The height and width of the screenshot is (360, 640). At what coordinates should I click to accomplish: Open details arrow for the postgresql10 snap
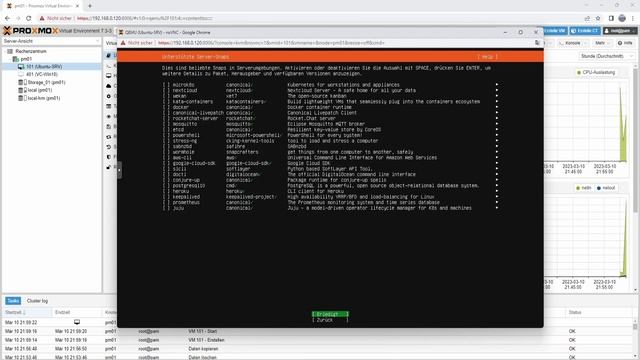point(497,185)
